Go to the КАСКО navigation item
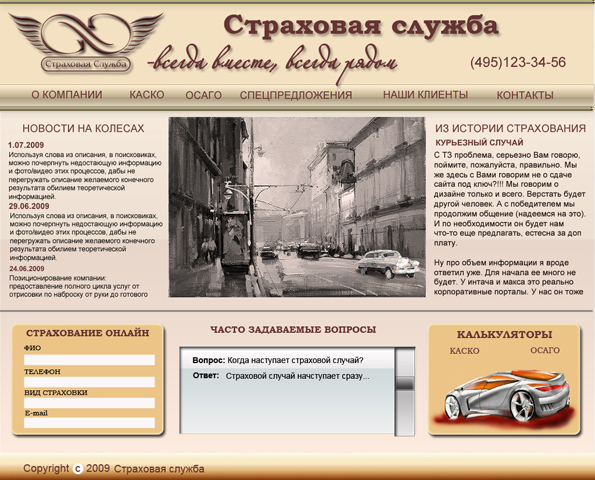Viewport: 595px width, 480px height. click(147, 94)
